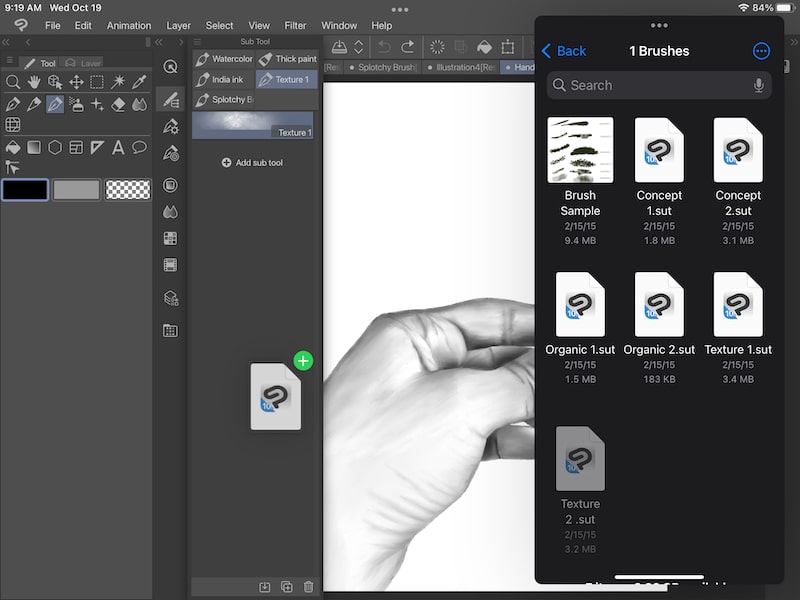
Task: Open the File menu
Action: click(x=52, y=25)
